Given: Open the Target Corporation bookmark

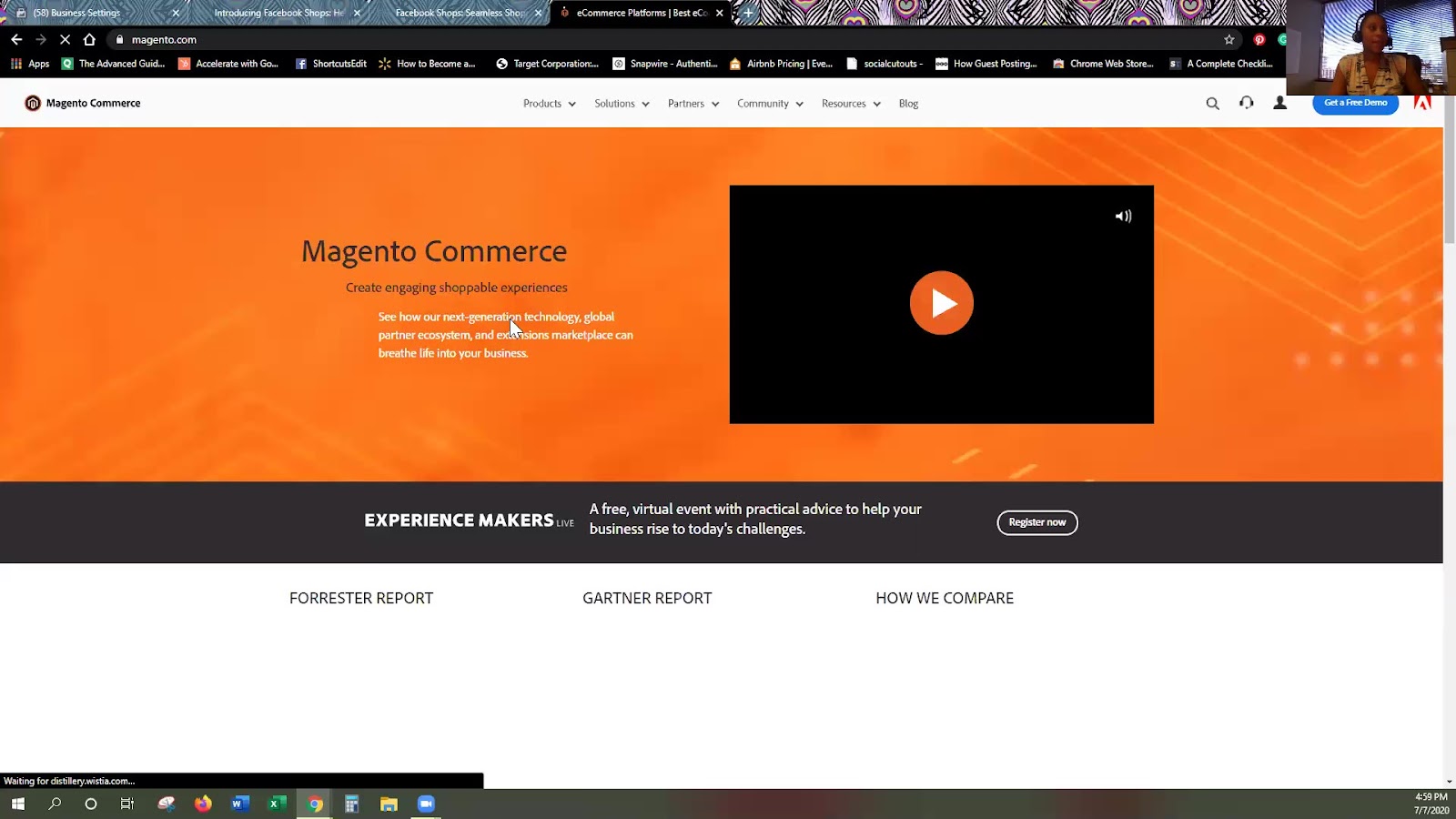Looking at the screenshot, I should (x=547, y=64).
